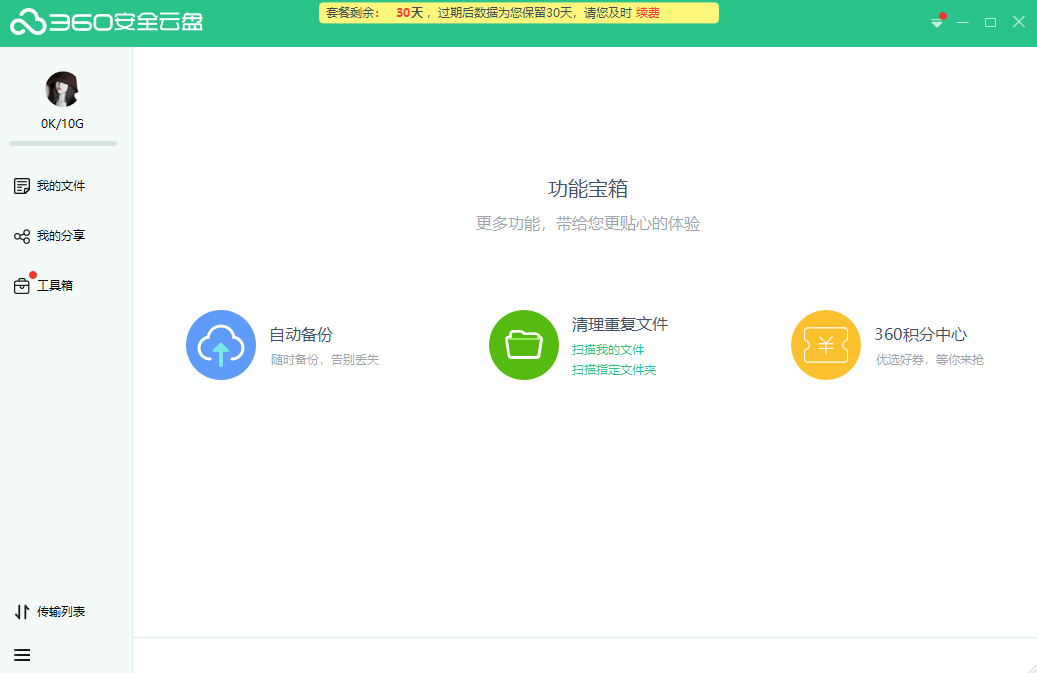Click the 我的分享 share icon

pos(22,236)
